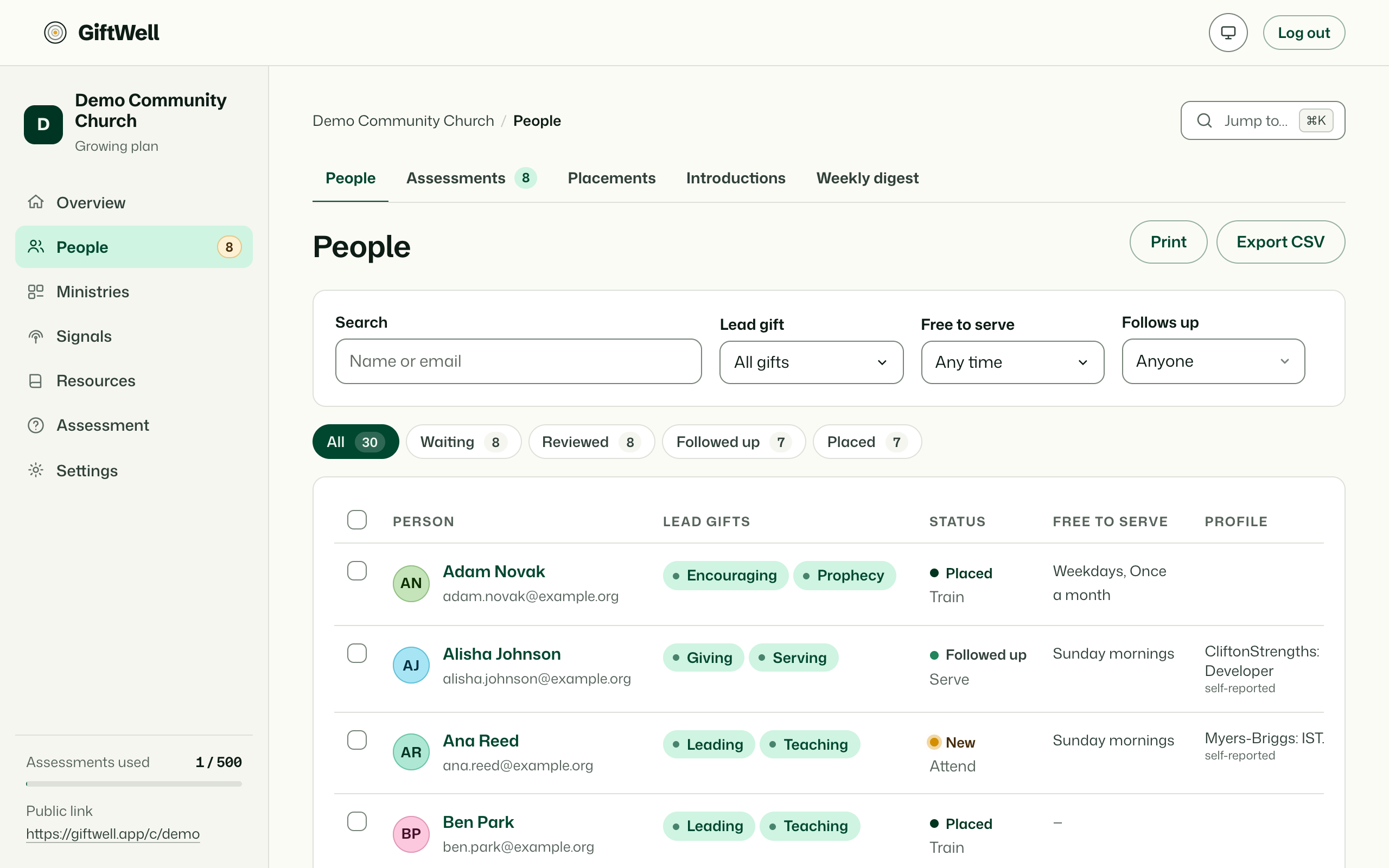Click the People sidebar users icon

(36, 247)
